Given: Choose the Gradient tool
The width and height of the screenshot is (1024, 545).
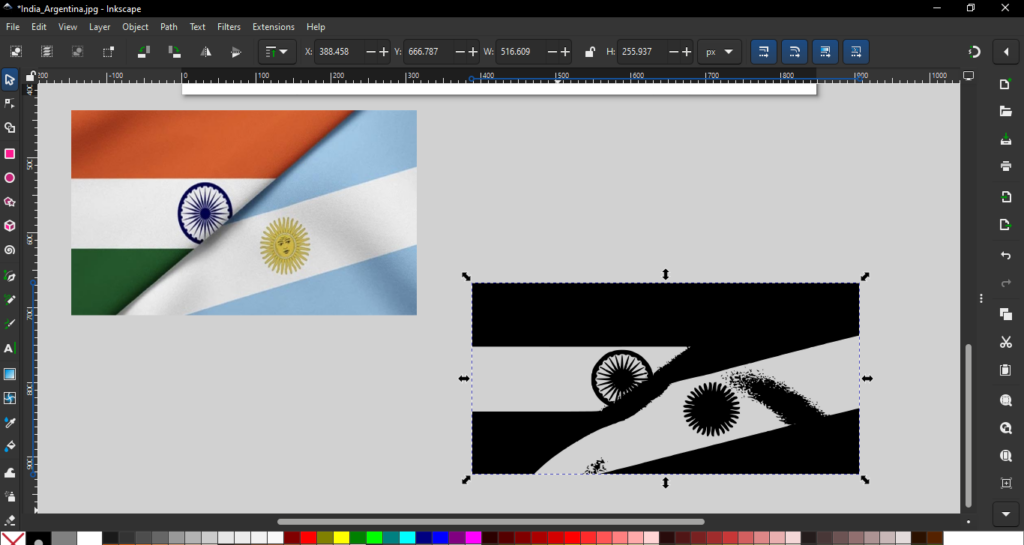Looking at the screenshot, I should [10, 374].
